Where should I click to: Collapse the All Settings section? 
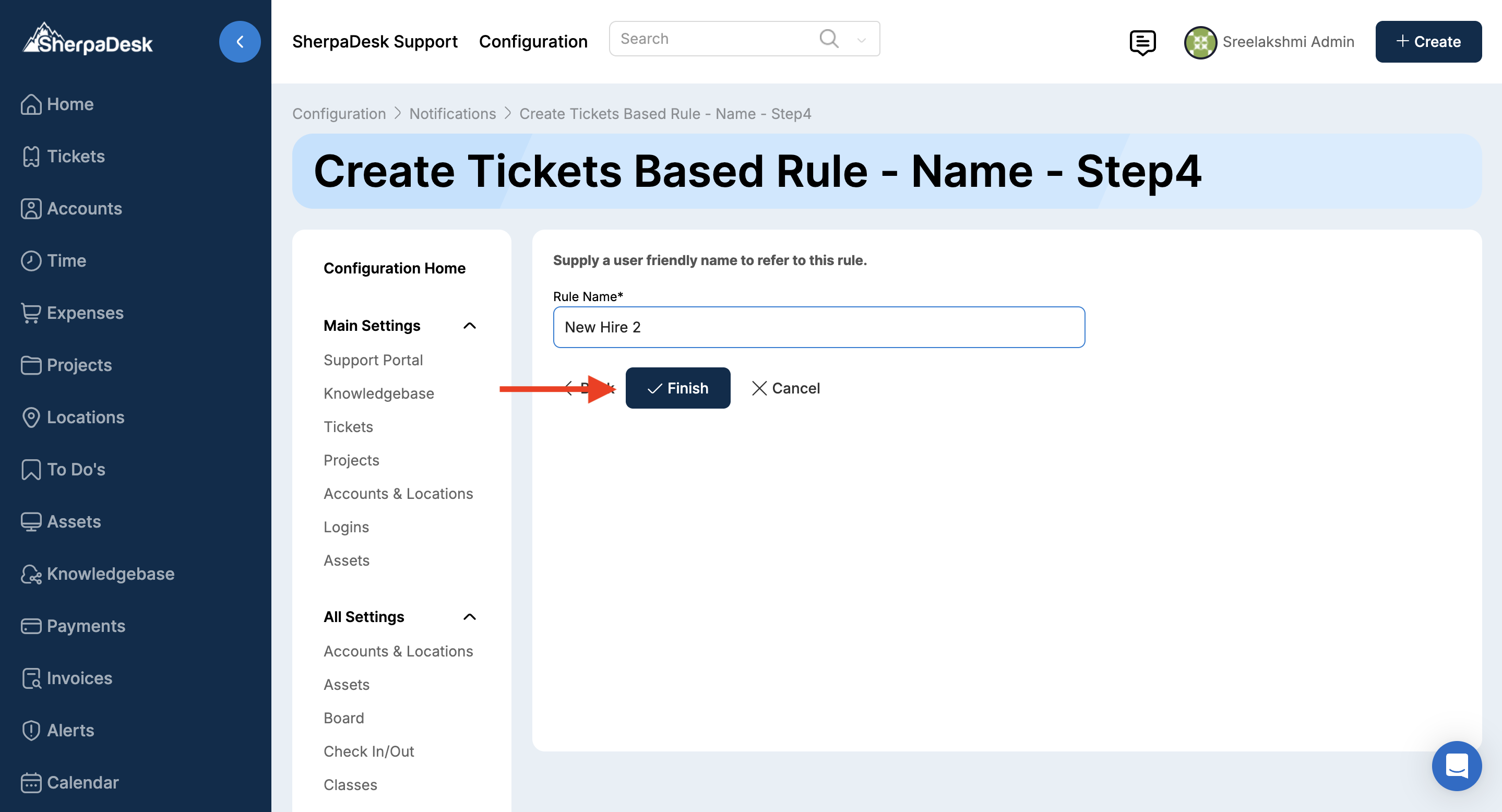pos(469,617)
